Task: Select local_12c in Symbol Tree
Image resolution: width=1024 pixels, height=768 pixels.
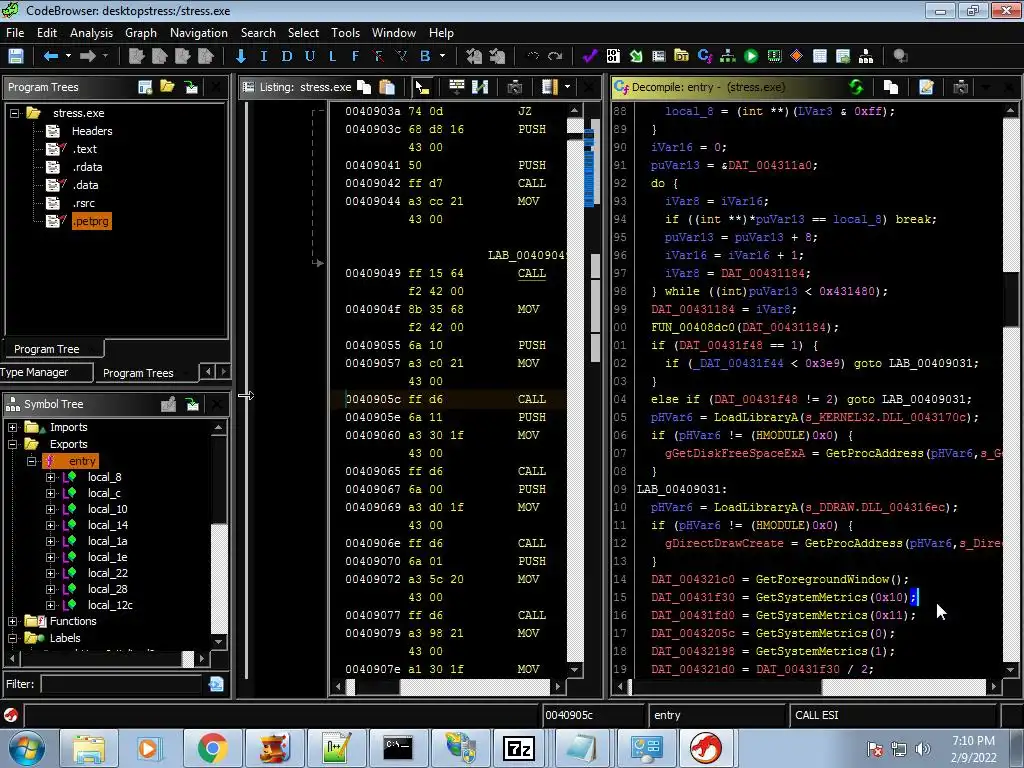Action: (x=110, y=605)
